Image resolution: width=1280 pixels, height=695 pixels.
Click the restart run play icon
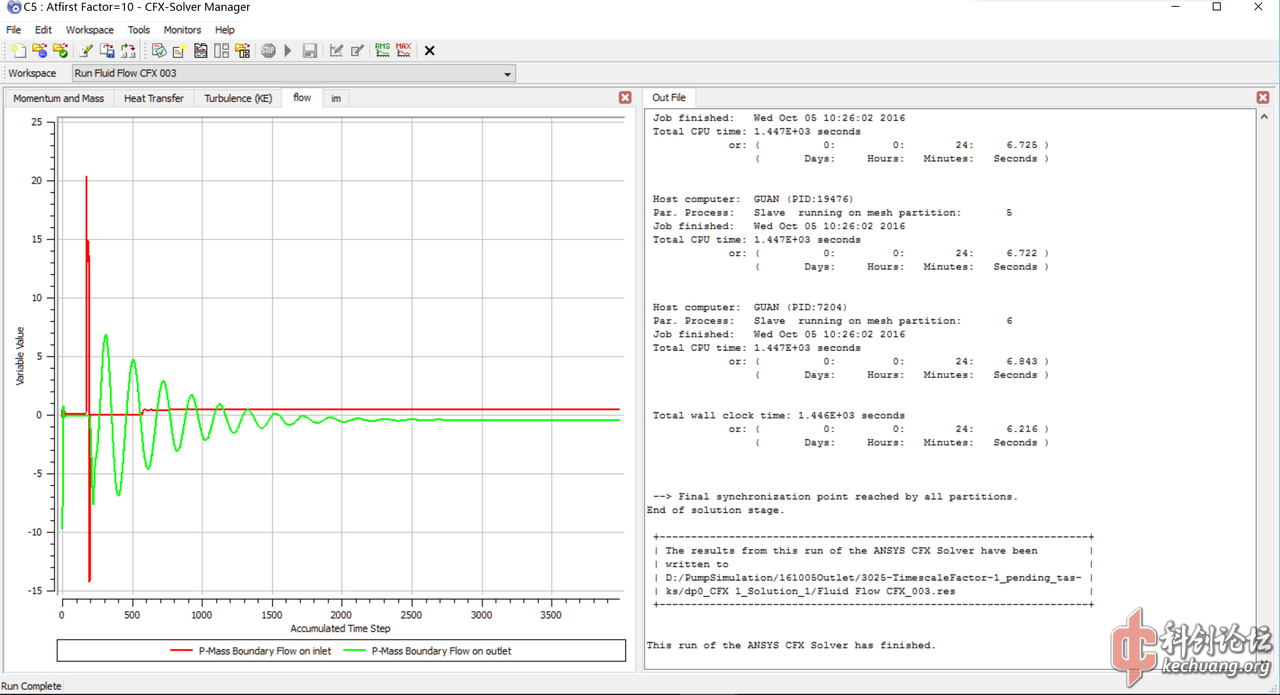pyautogui.click(x=288, y=51)
